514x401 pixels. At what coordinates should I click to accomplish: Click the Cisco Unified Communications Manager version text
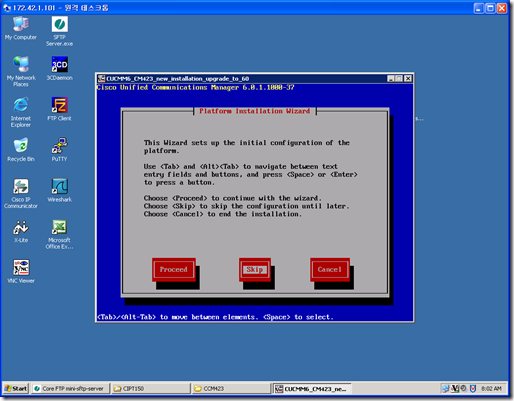click(195, 87)
